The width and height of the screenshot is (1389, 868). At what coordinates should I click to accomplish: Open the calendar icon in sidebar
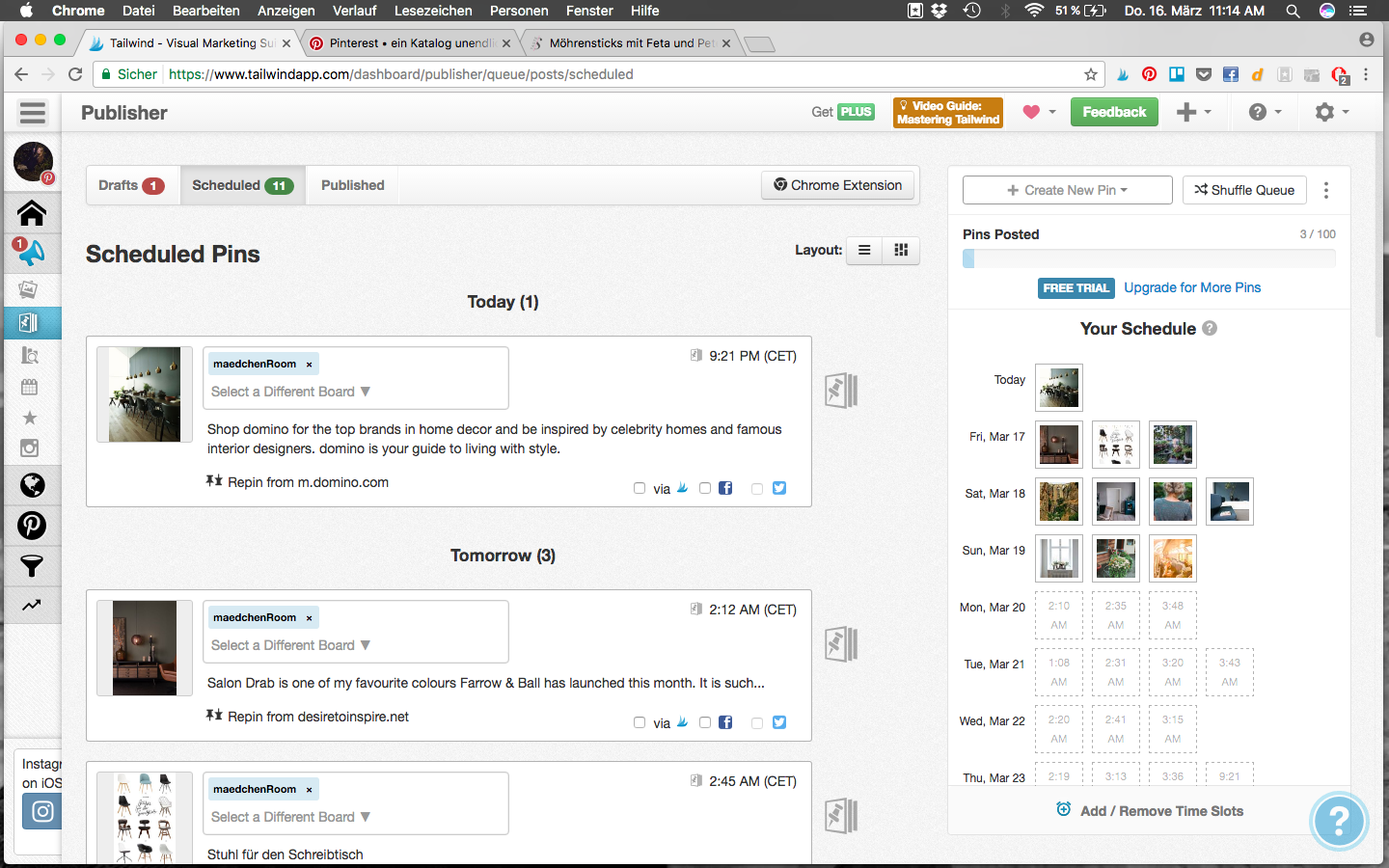click(30, 387)
